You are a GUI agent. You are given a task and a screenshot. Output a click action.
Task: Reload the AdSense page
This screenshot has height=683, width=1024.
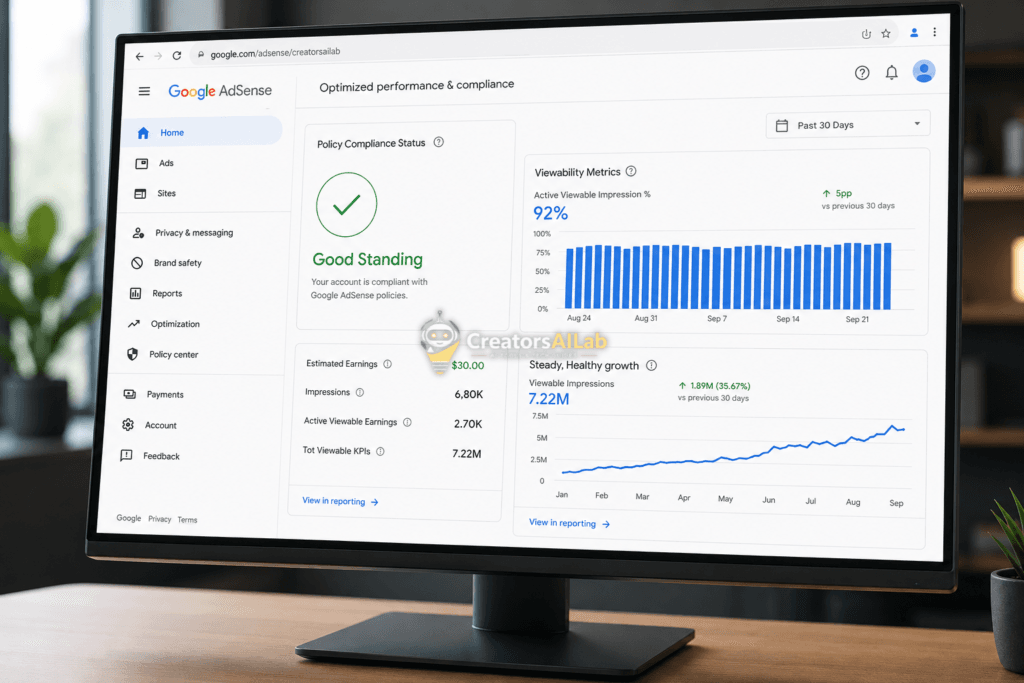point(176,56)
